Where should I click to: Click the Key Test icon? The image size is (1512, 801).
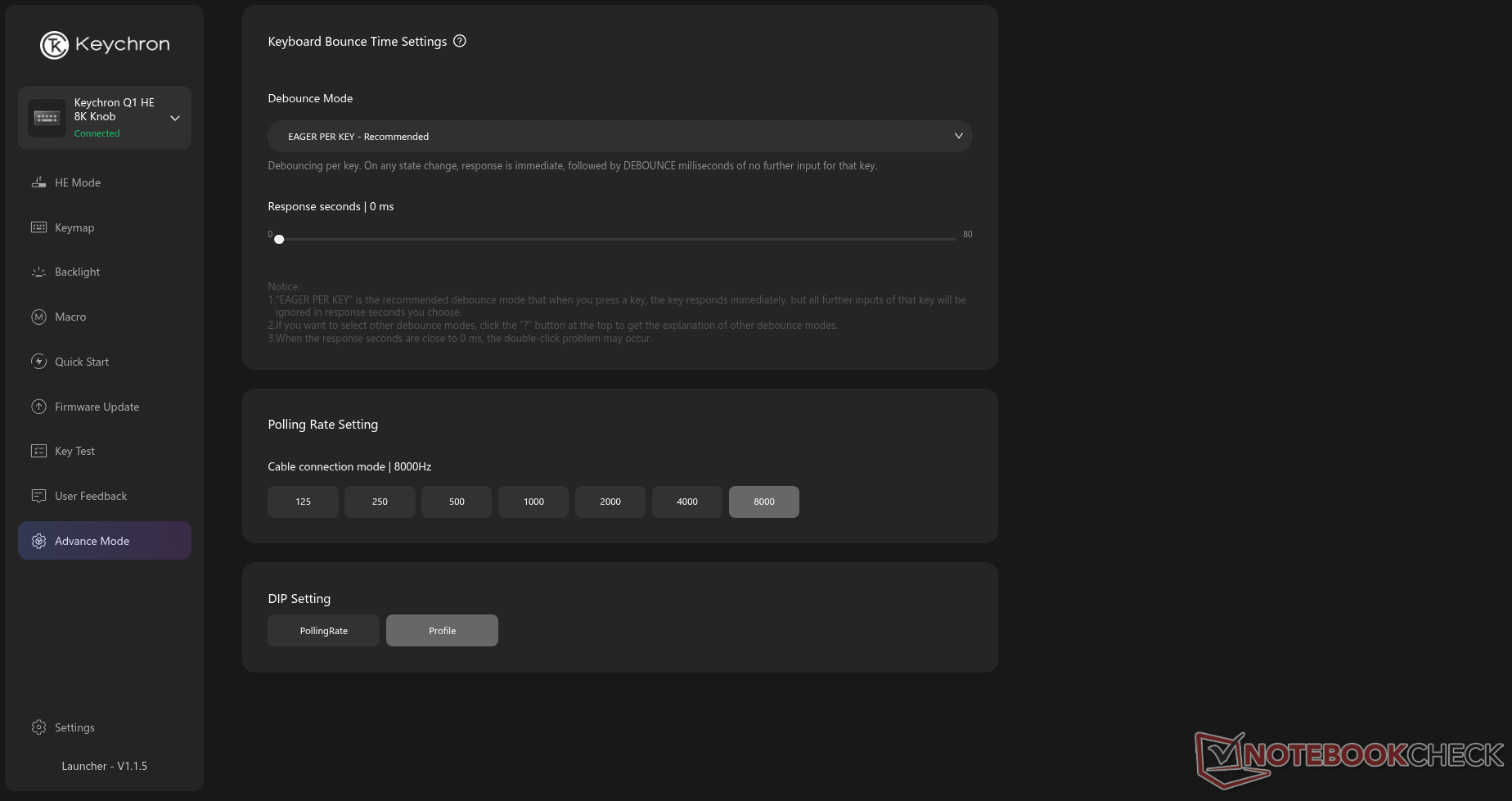(38, 451)
